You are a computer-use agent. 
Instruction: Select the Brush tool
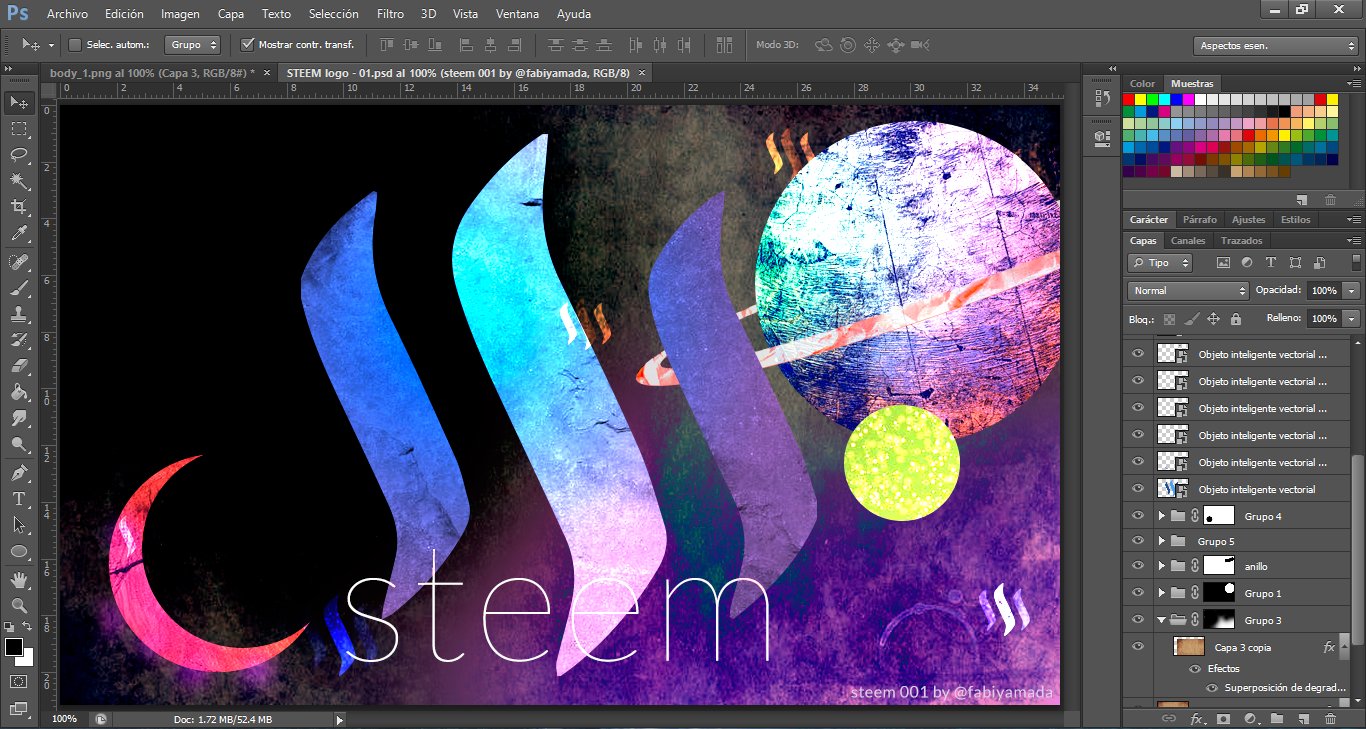(19, 288)
